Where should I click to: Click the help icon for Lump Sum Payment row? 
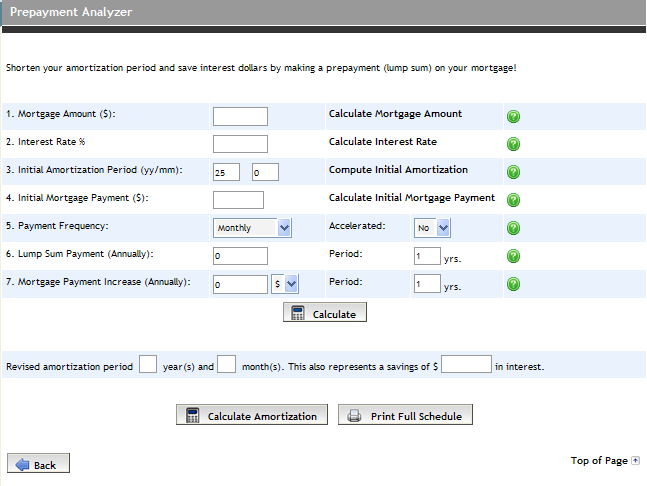coord(513,256)
